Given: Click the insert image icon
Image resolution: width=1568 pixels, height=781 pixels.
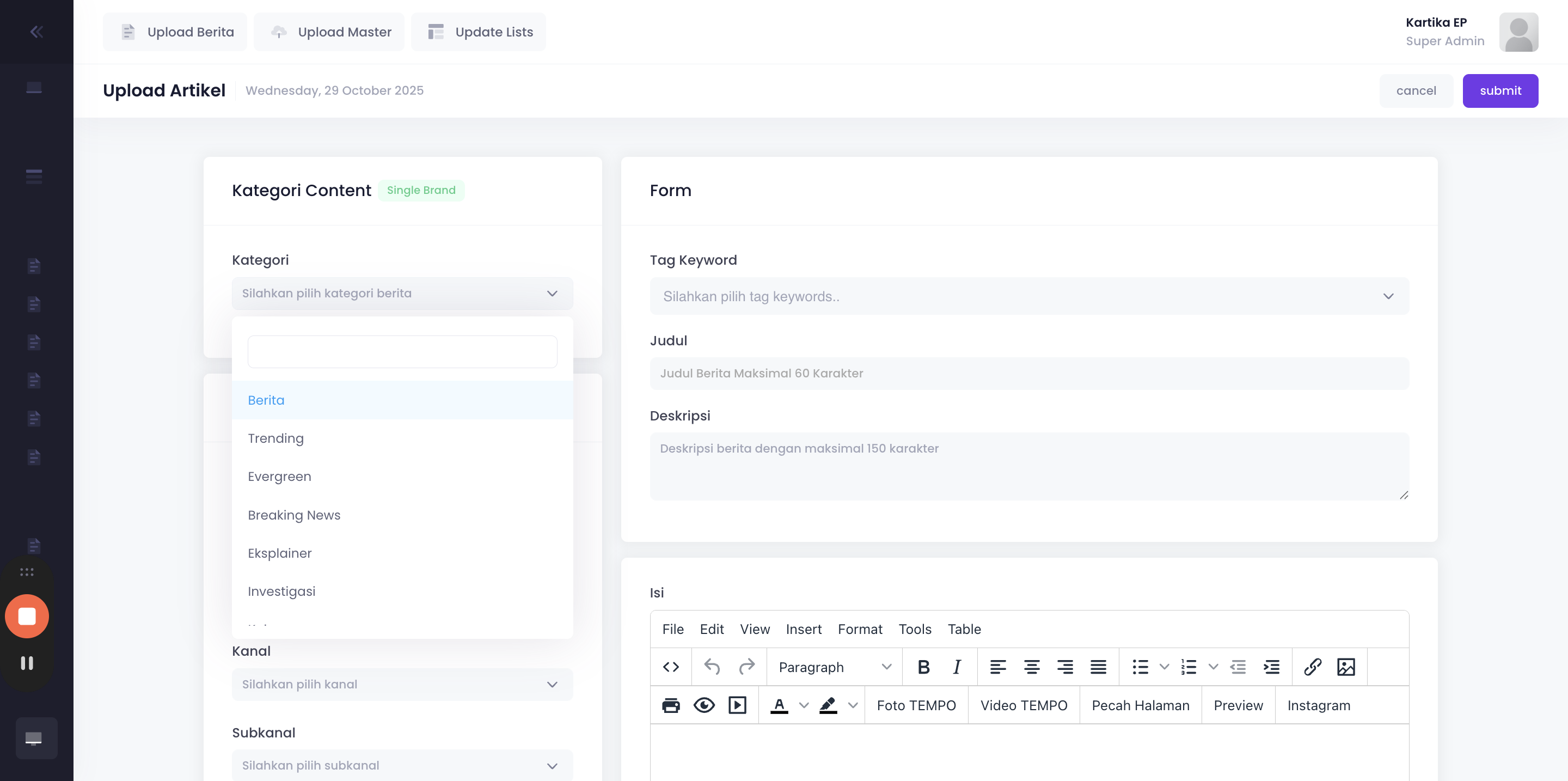Looking at the screenshot, I should point(1346,667).
